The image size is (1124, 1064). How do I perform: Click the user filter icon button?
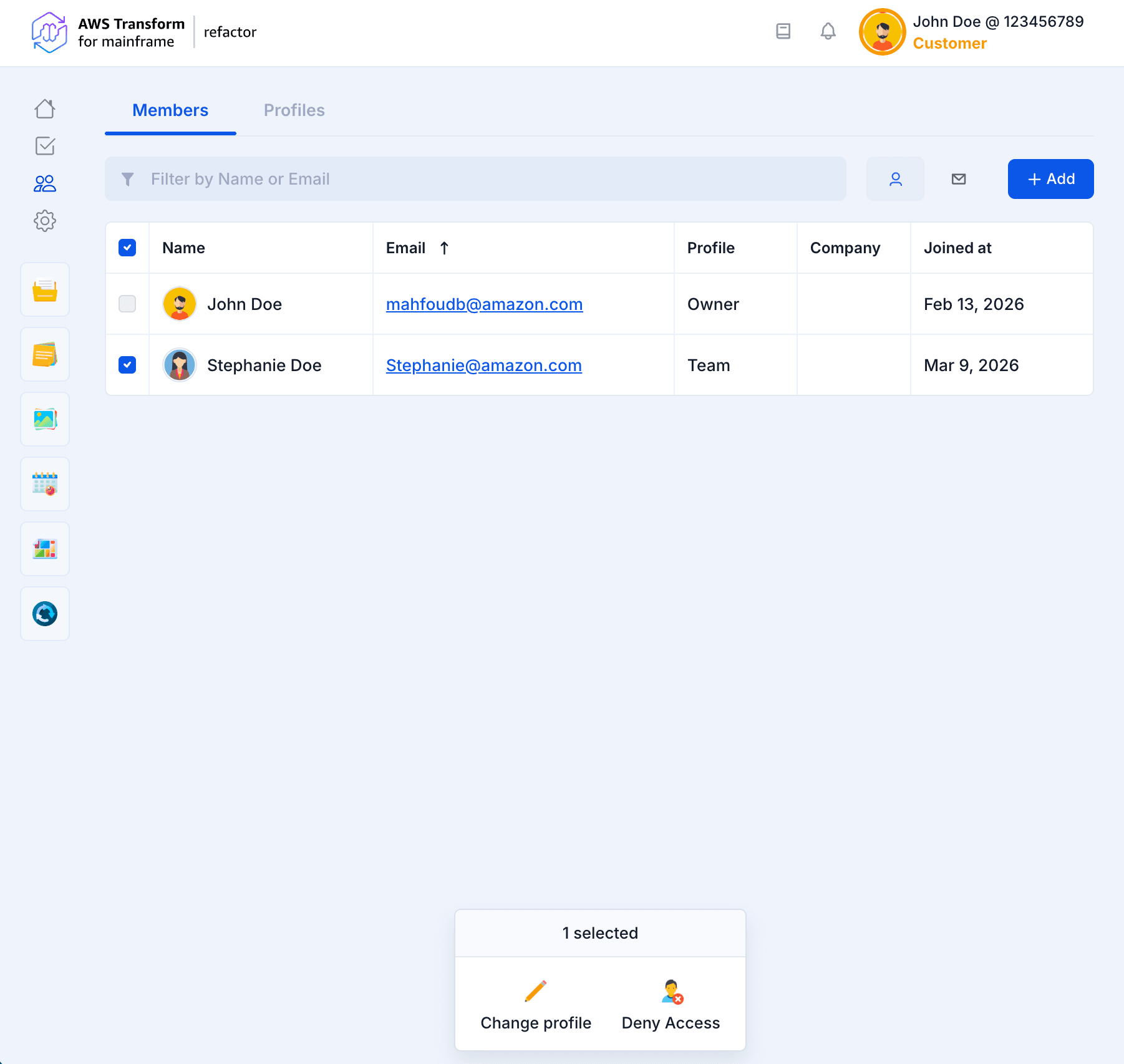click(895, 179)
